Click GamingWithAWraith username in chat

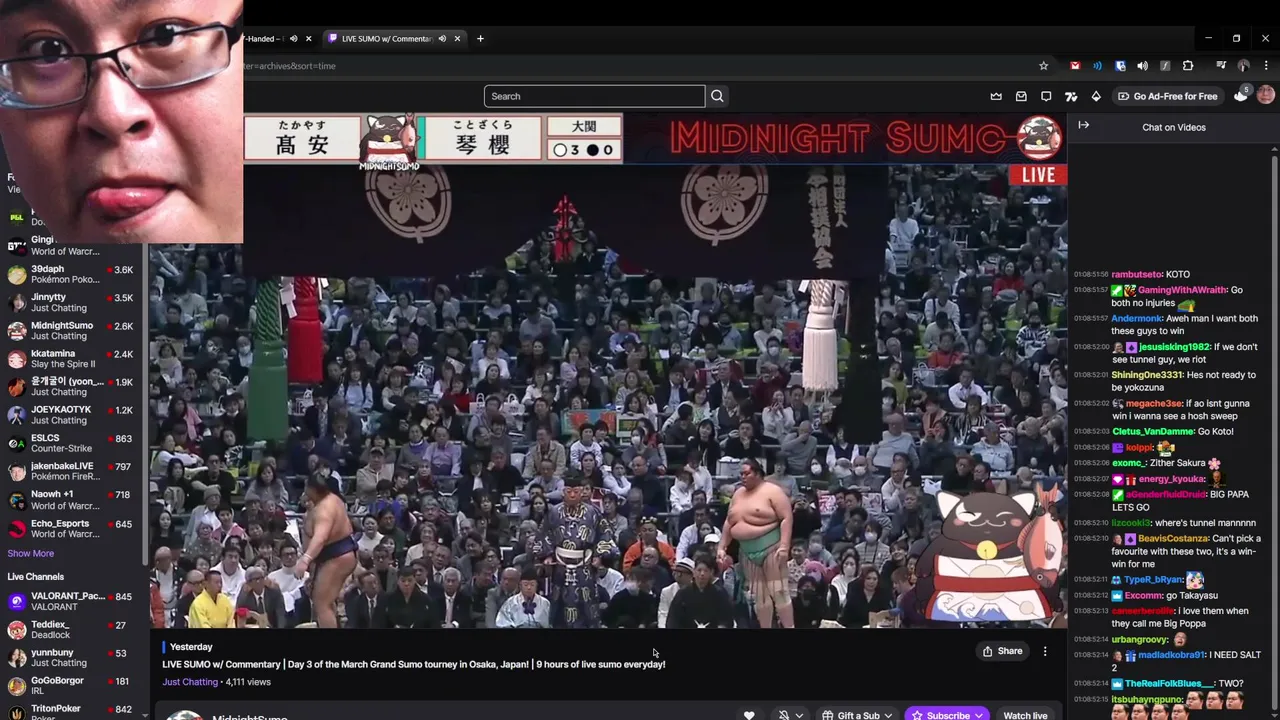click(x=1182, y=290)
